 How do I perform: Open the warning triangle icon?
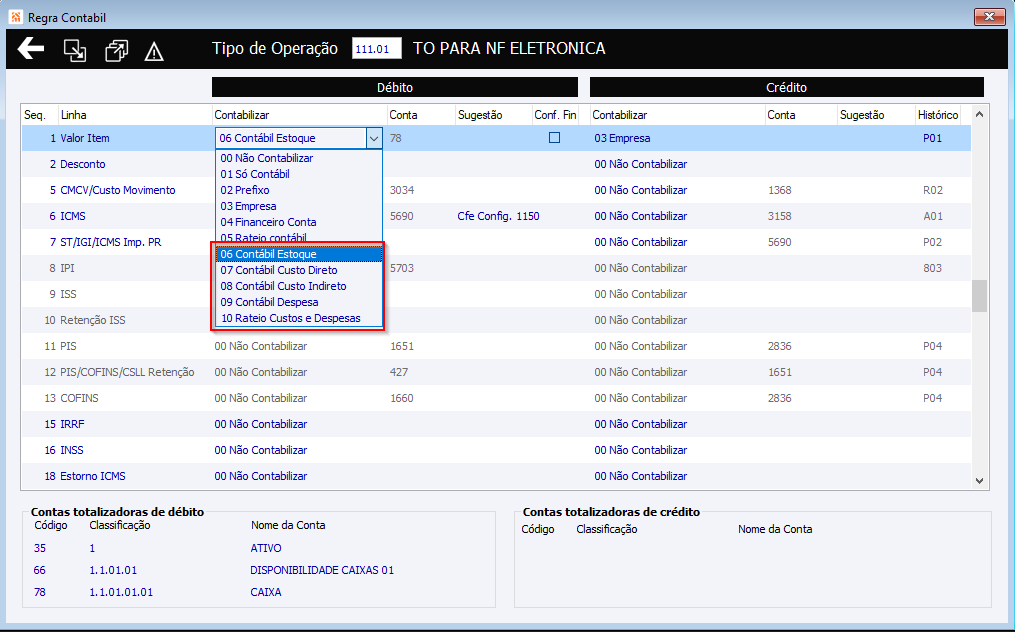click(x=154, y=51)
